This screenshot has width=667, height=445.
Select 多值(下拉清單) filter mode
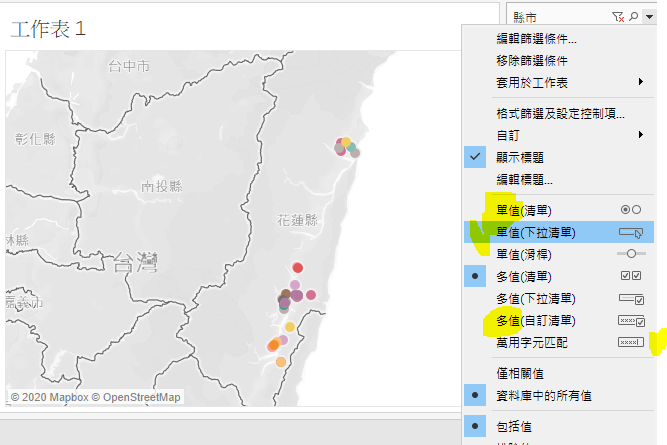[559, 299]
